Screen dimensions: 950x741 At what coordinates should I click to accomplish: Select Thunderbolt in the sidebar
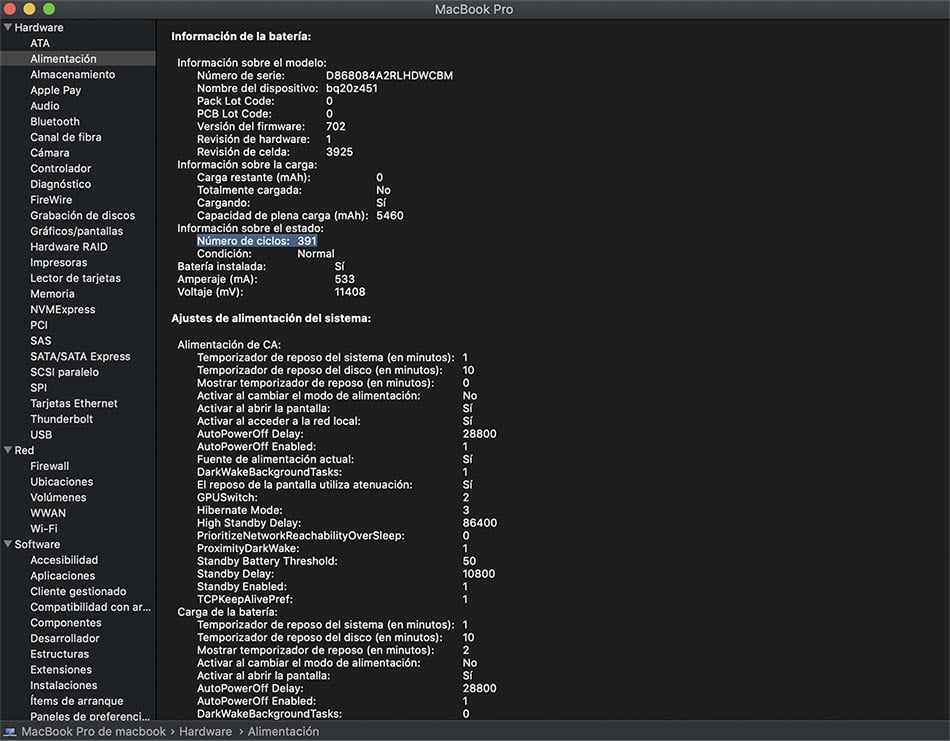pyautogui.click(x=62, y=419)
